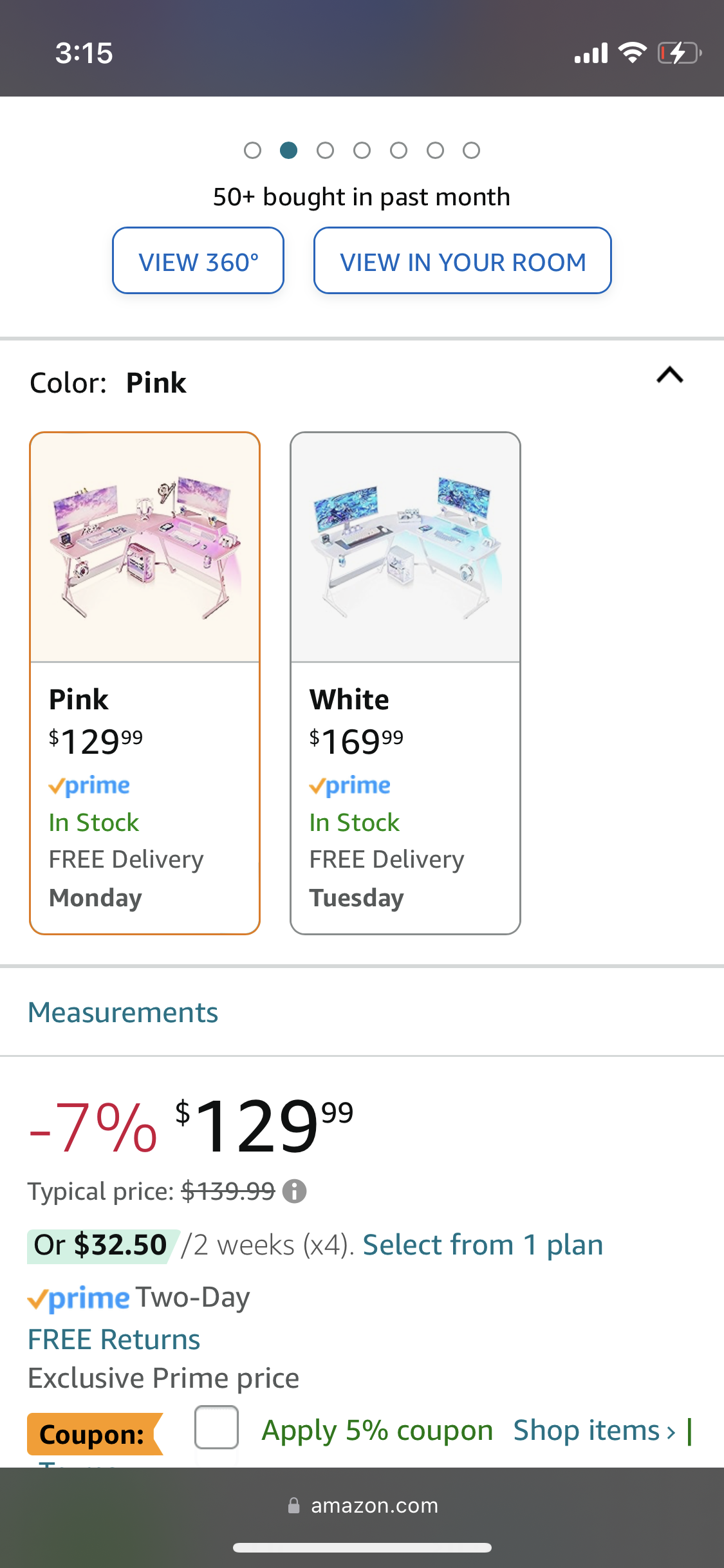Viewport: 724px width, 1568px height.
Task: Collapse the Color options chevron
Action: pyautogui.click(x=669, y=375)
